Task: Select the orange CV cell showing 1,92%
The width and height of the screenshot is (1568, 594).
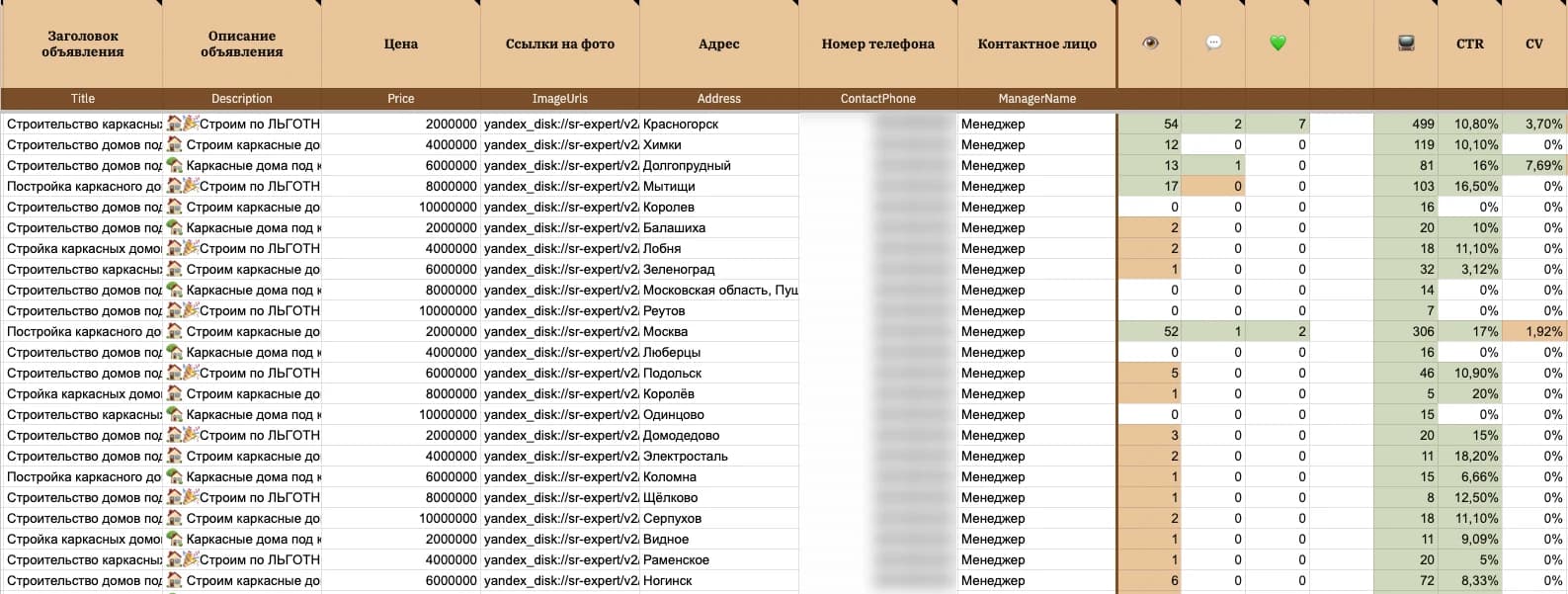Action: click(x=1534, y=332)
